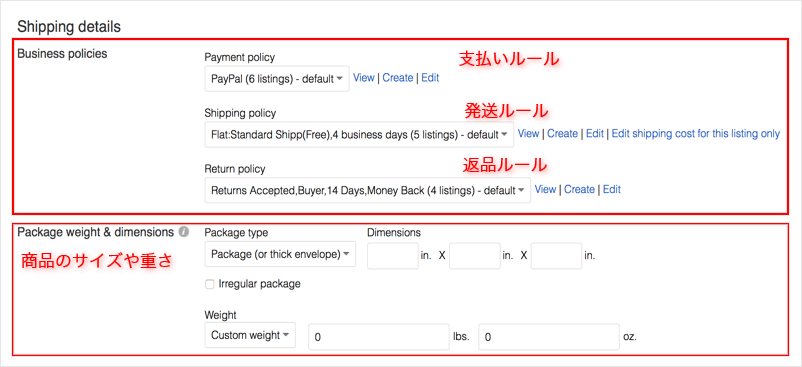
Task: Open the Payment policy dropdown
Action: [277, 79]
